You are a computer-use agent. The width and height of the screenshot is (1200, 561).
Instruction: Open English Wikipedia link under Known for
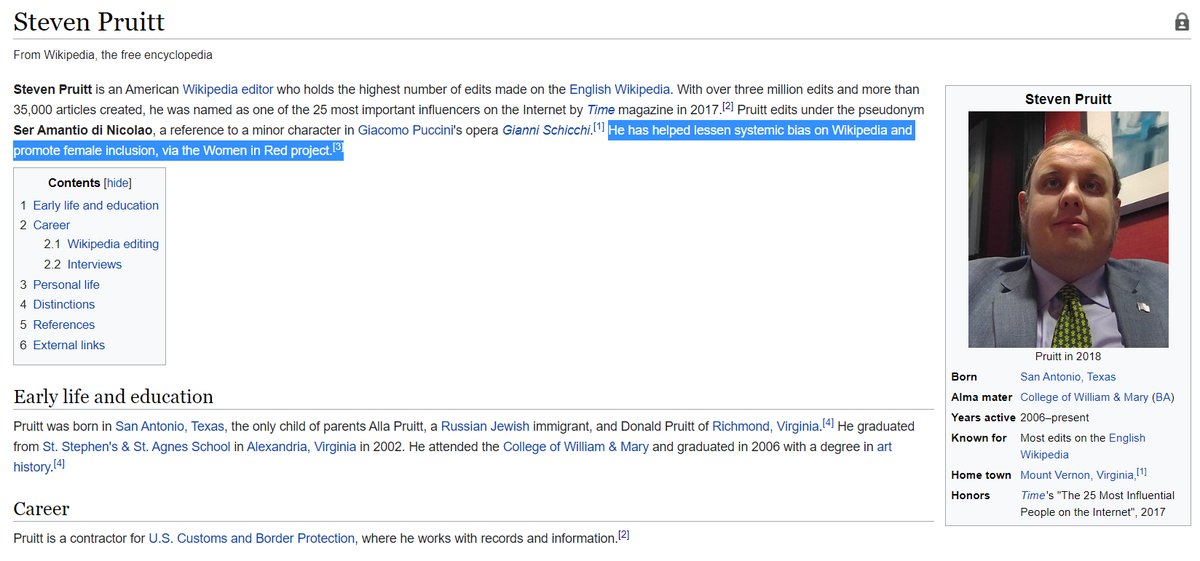[x=1083, y=446]
